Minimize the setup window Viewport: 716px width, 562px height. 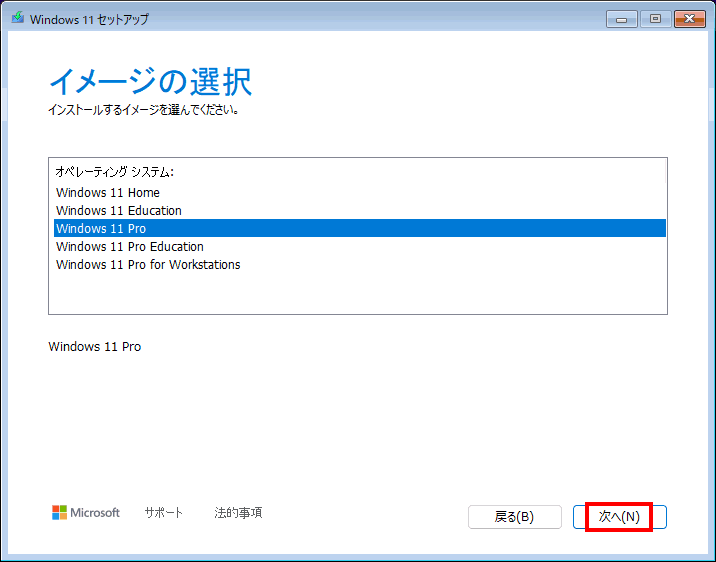(x=621, y=19)
